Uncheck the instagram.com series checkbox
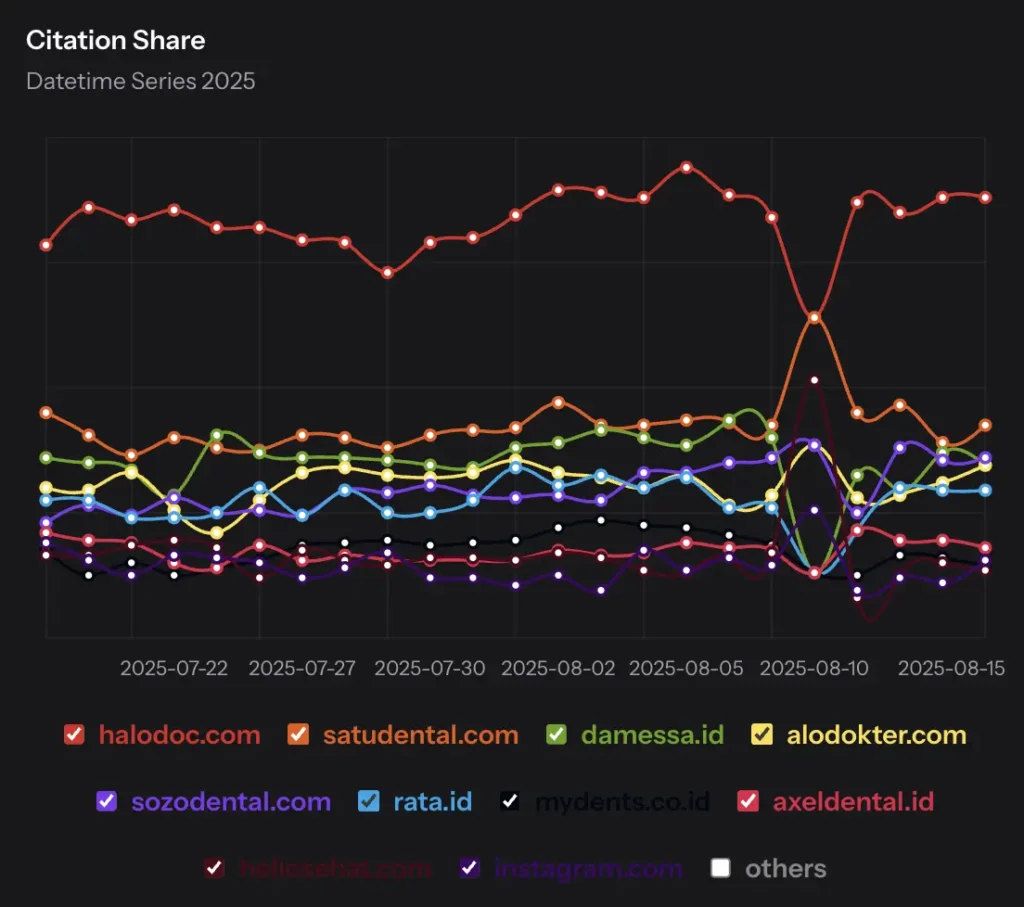This screenshot has height=907, width=1024. click(470, 868)
